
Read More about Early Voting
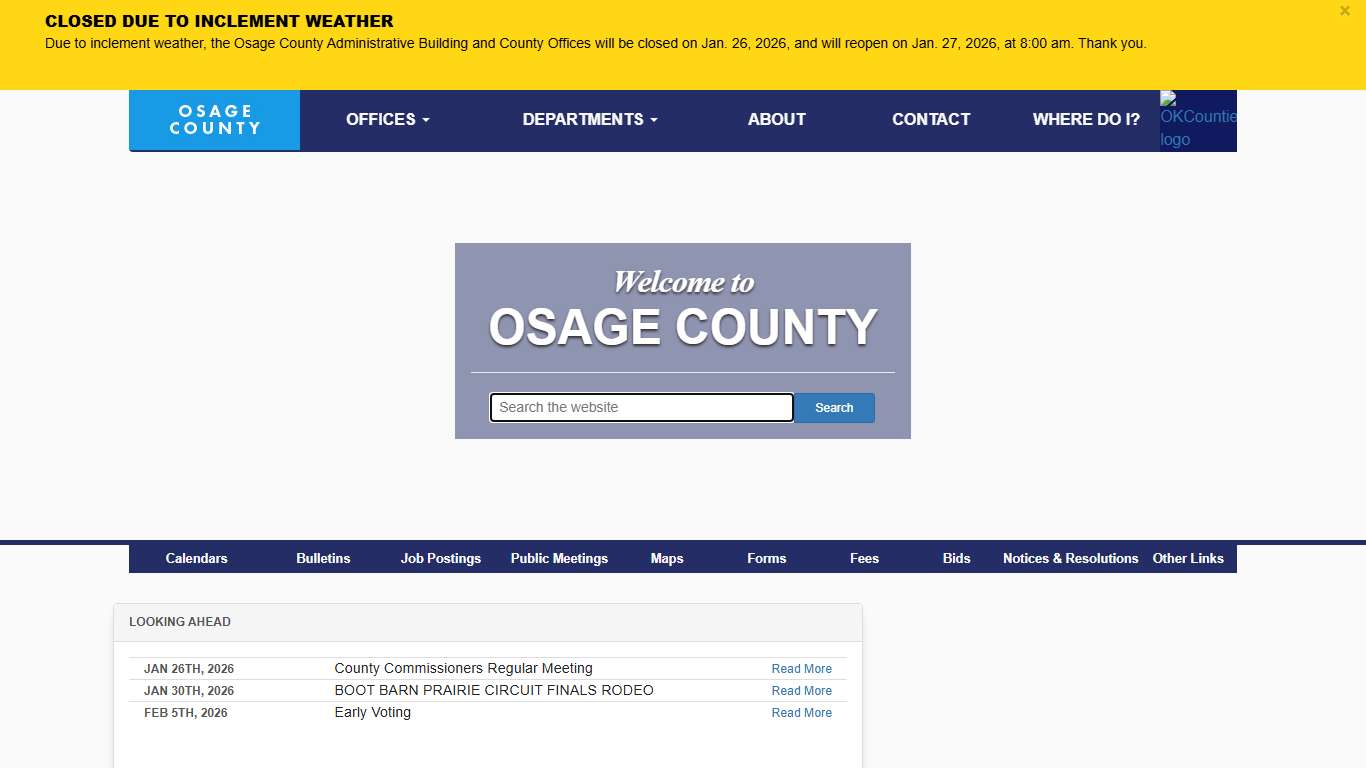[x=801, y=712]
